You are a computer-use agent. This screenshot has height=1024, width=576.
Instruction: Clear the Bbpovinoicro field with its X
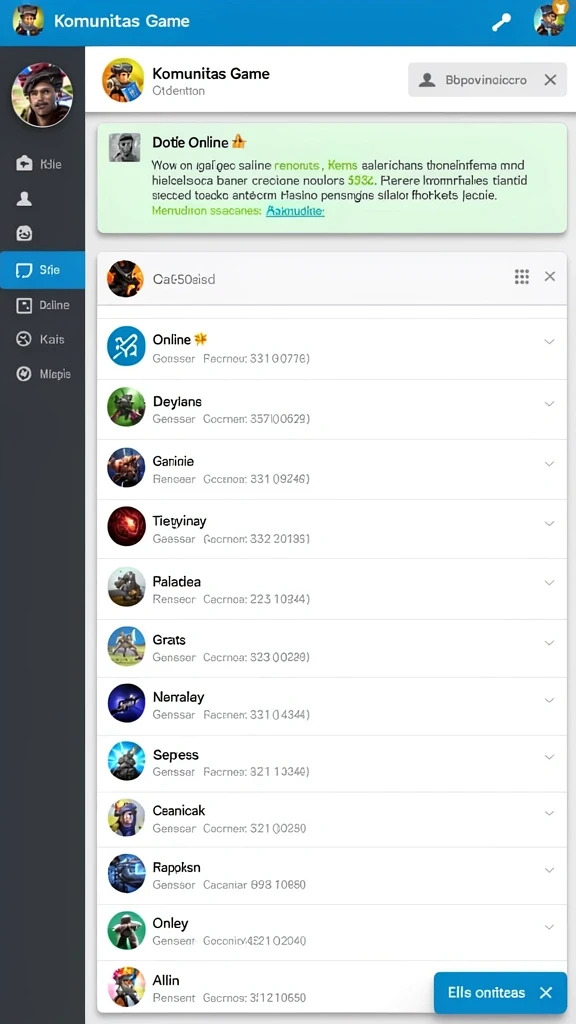pos(551,80)
